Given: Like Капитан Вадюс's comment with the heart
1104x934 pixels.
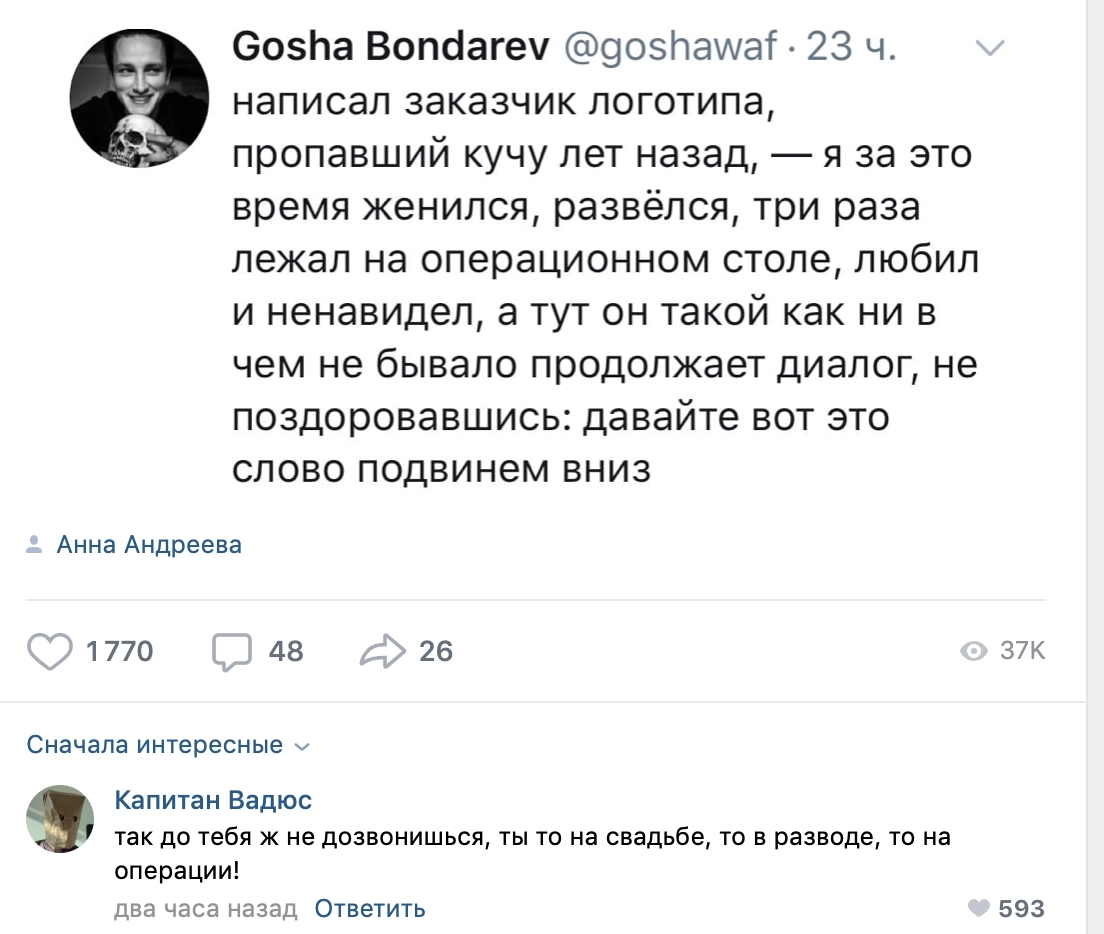Looking at the screenshot, I should click(x=979, y=909).
